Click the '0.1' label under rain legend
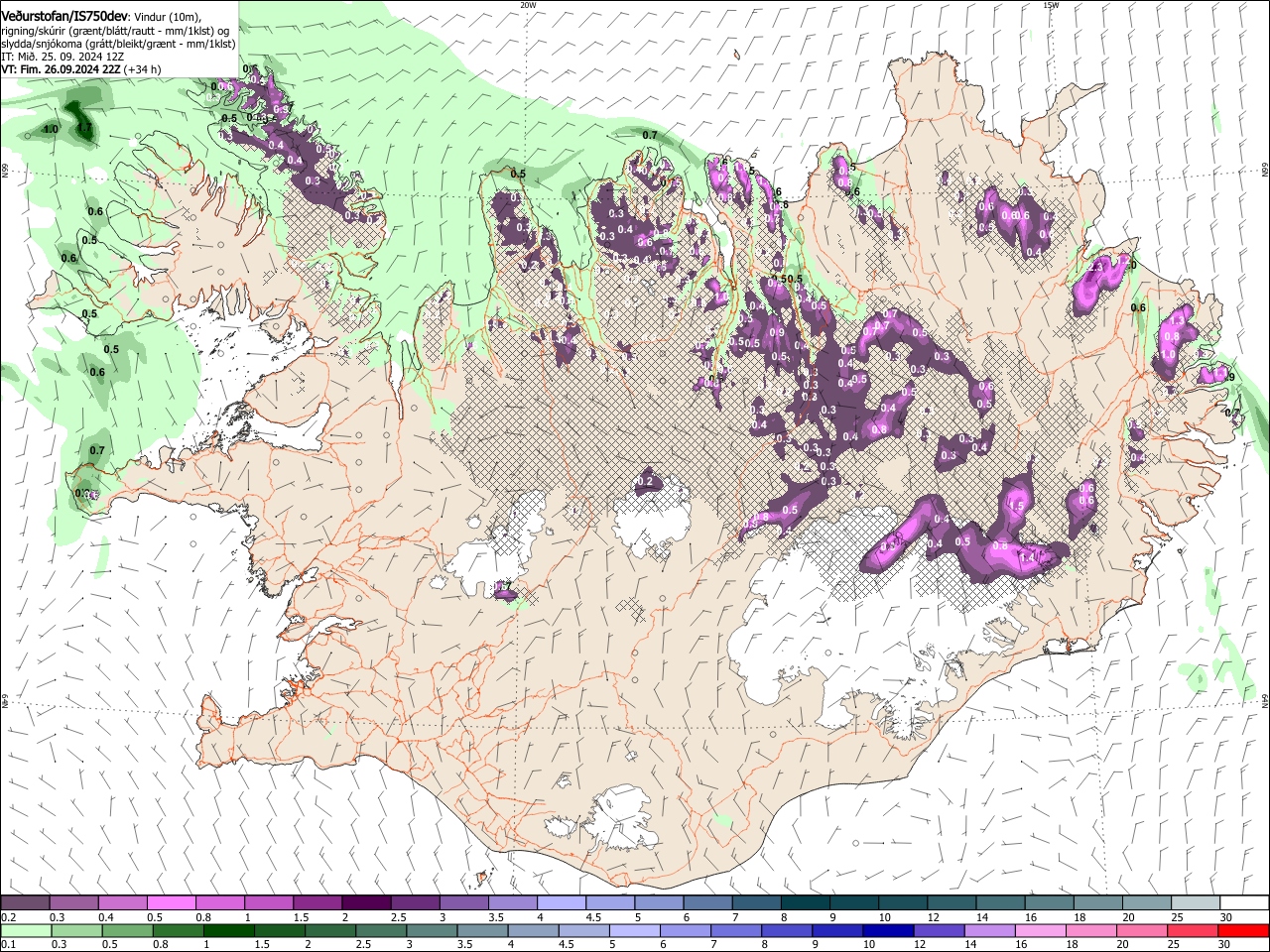Screen dimensions: 1270x952 [9, 945]
